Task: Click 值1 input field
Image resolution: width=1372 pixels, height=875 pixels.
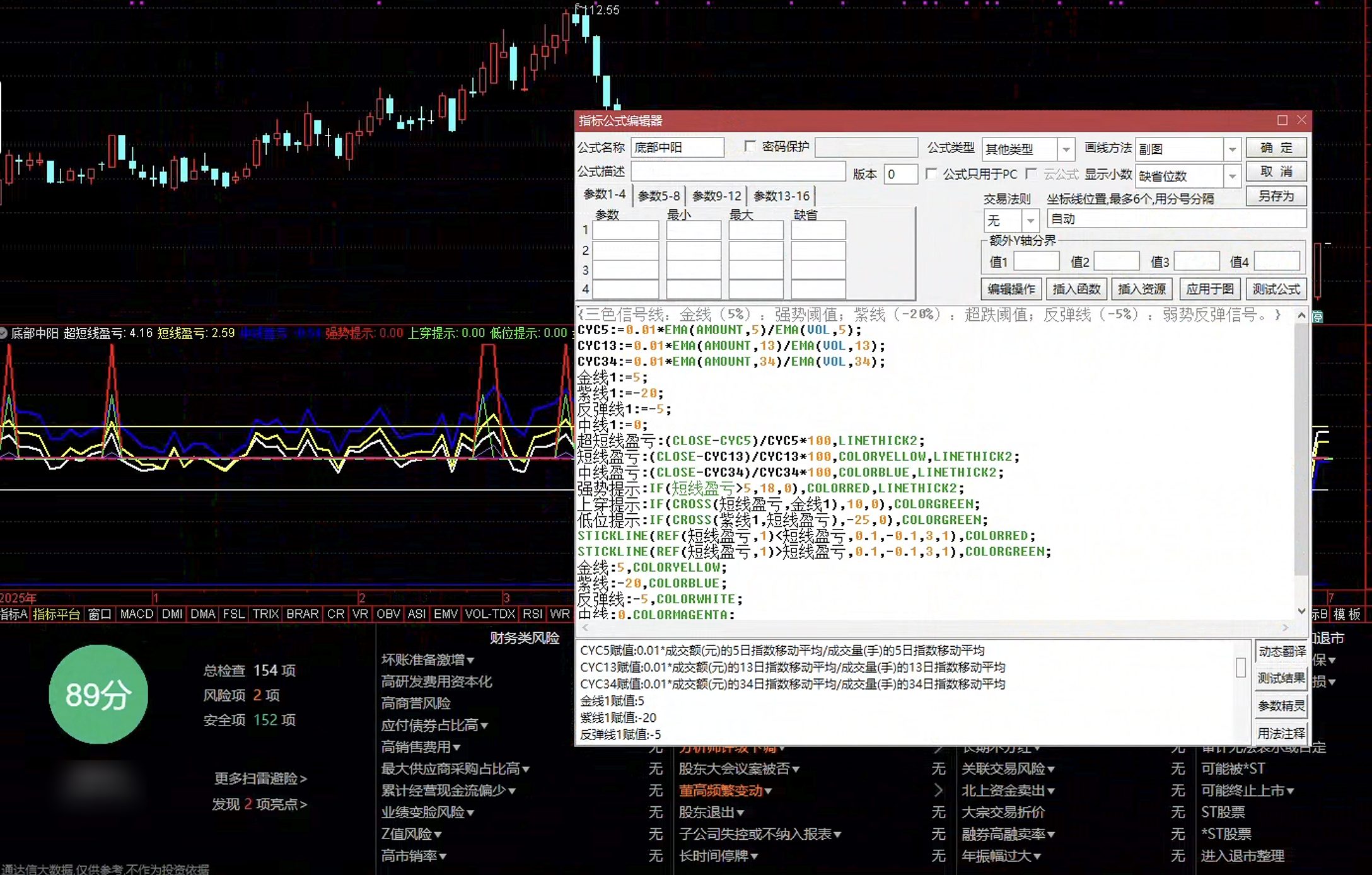Action: click(1036, 262)
